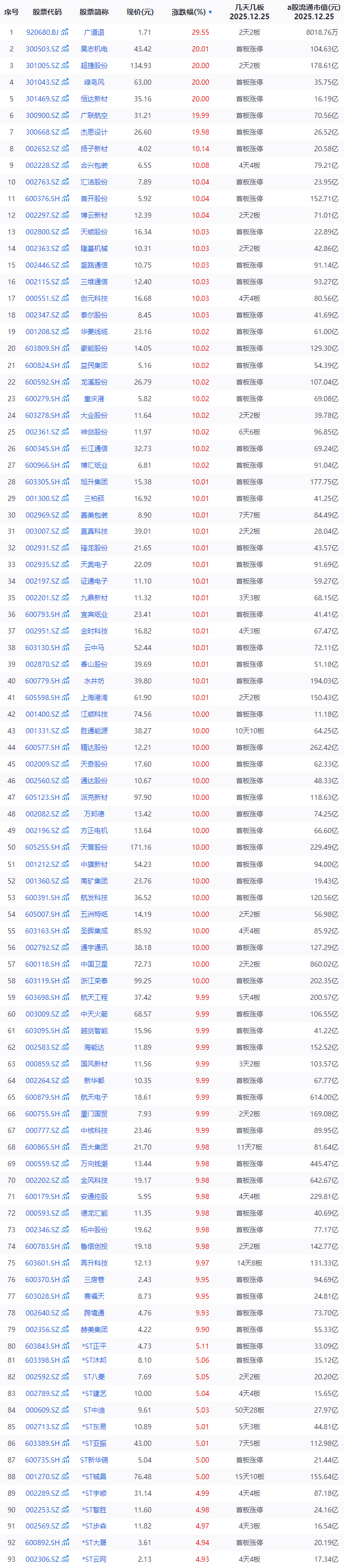Click the 股票代码 column header
Screen dimensions: 344x1568
point(47,12)
